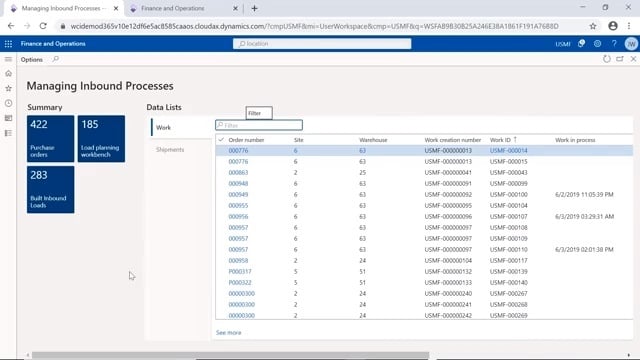Select the Work data list tab
Viewport: 640px width, 360px height.
tap(180, 128)
